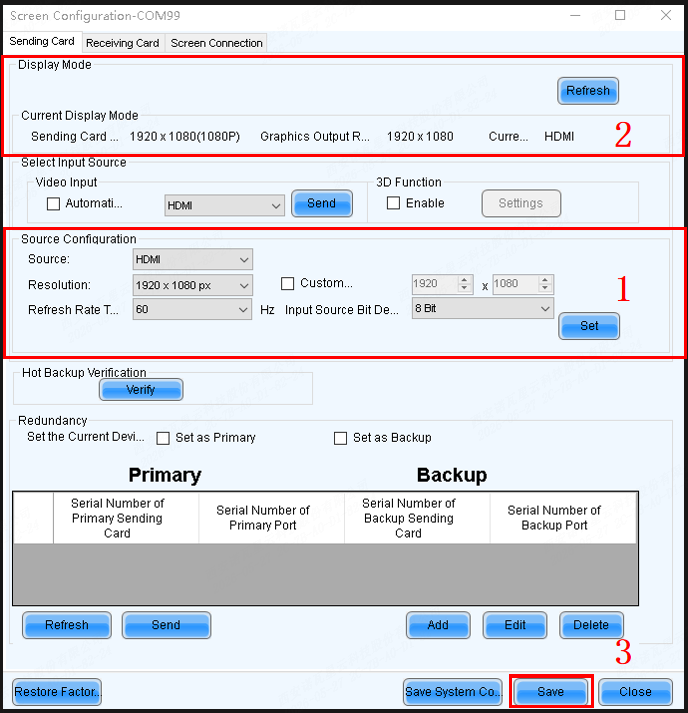Decrease custom width with down spinner arrow

tap(464, 288)
